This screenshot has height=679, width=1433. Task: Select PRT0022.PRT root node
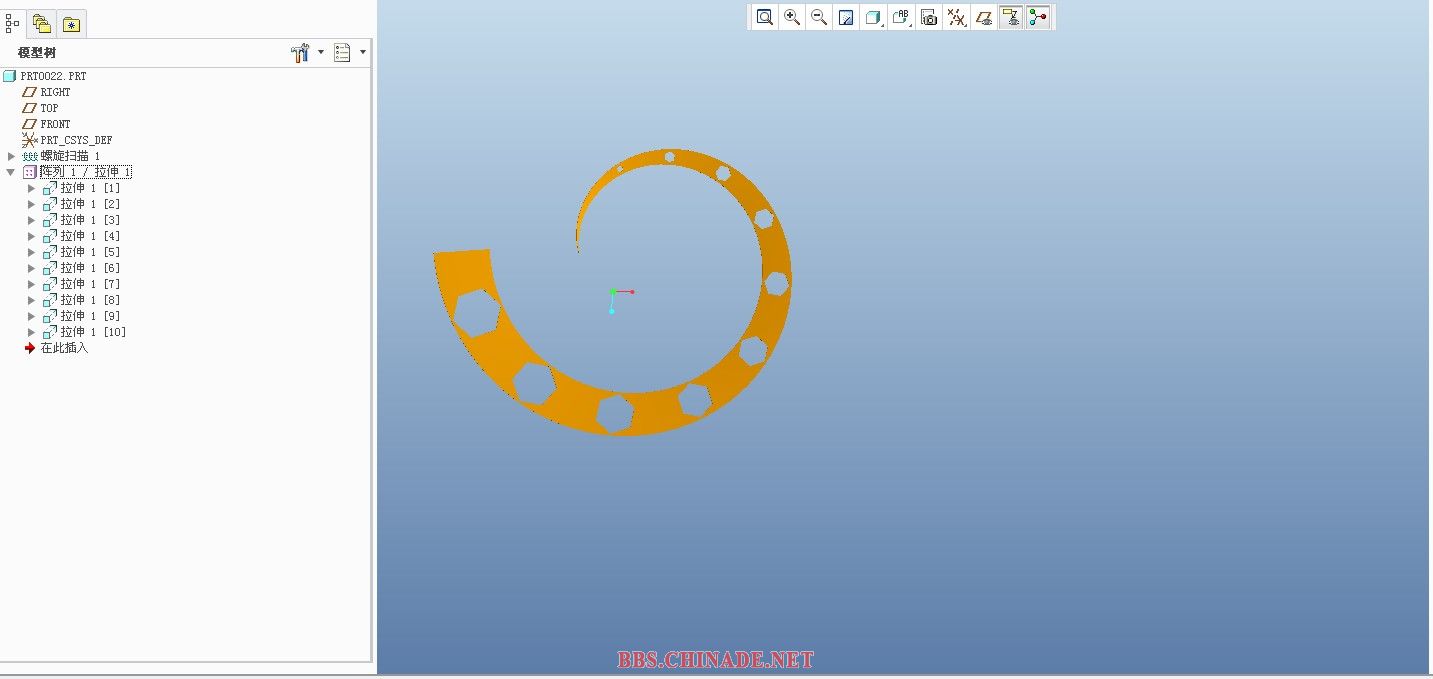[53, 76]
